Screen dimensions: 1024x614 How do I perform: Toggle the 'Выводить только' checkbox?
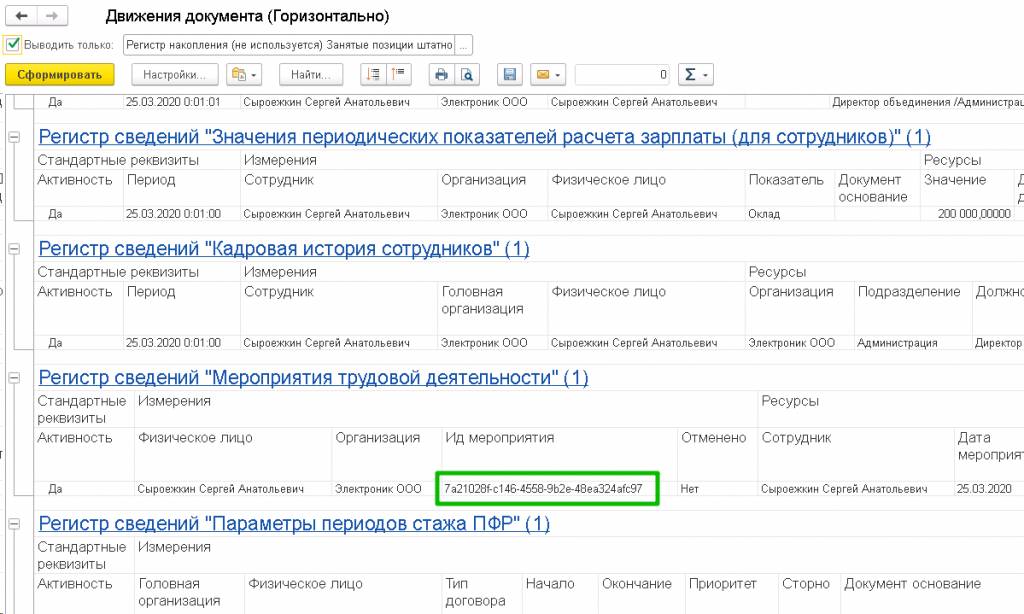12,44
